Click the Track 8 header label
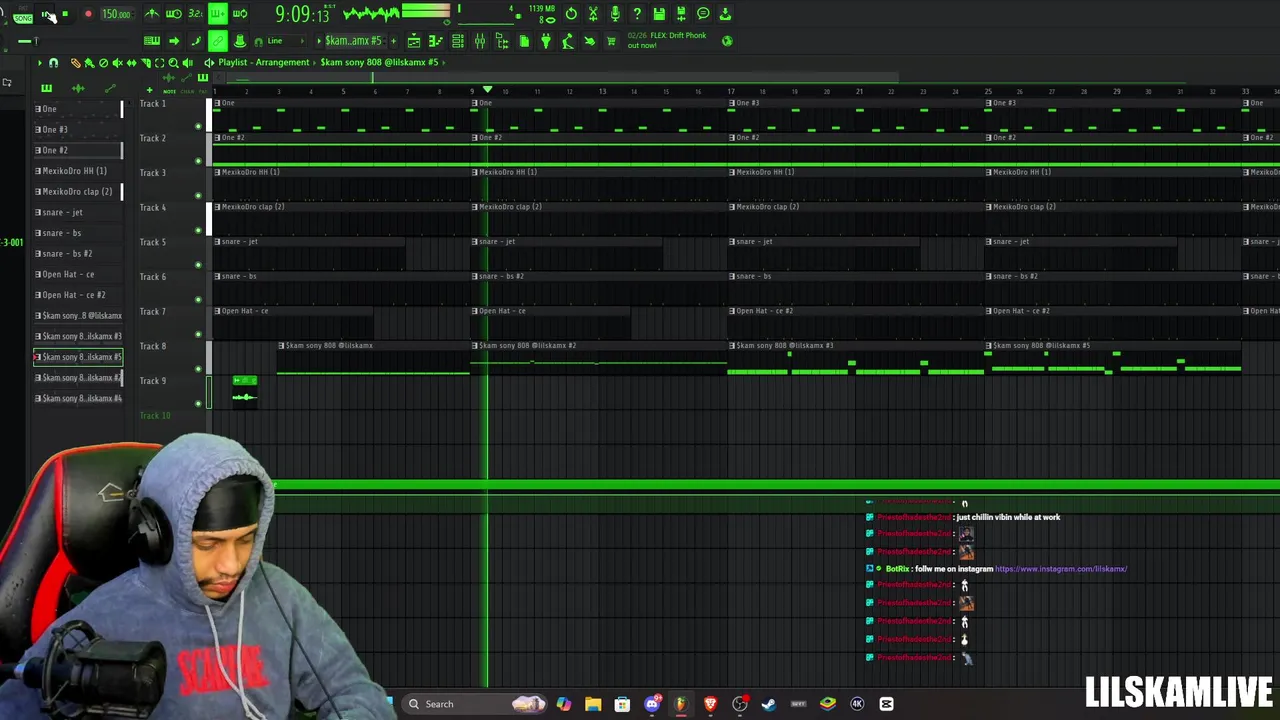1280x720 pixels. pos(153,346)
